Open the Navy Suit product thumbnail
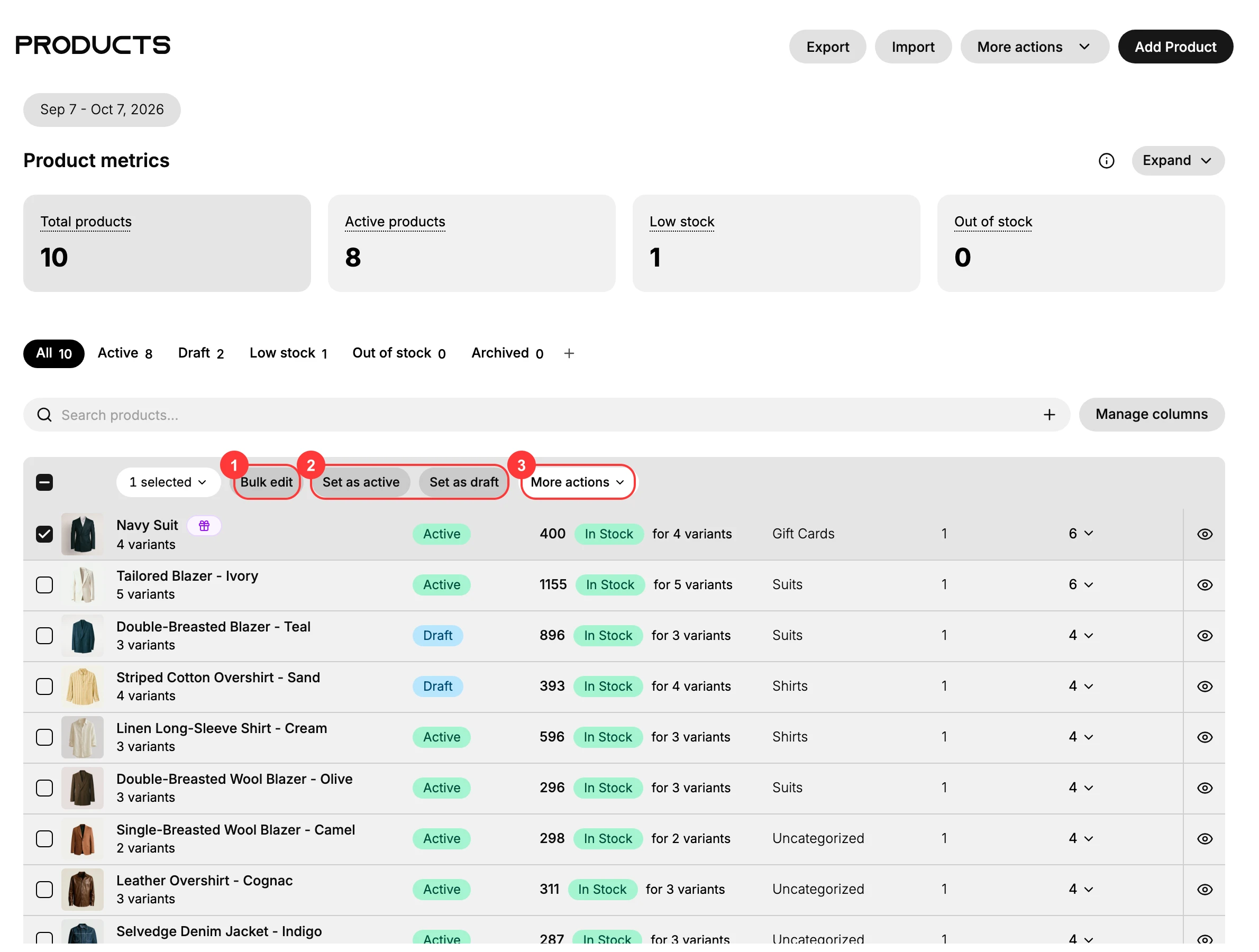 [x=83, y=534]
